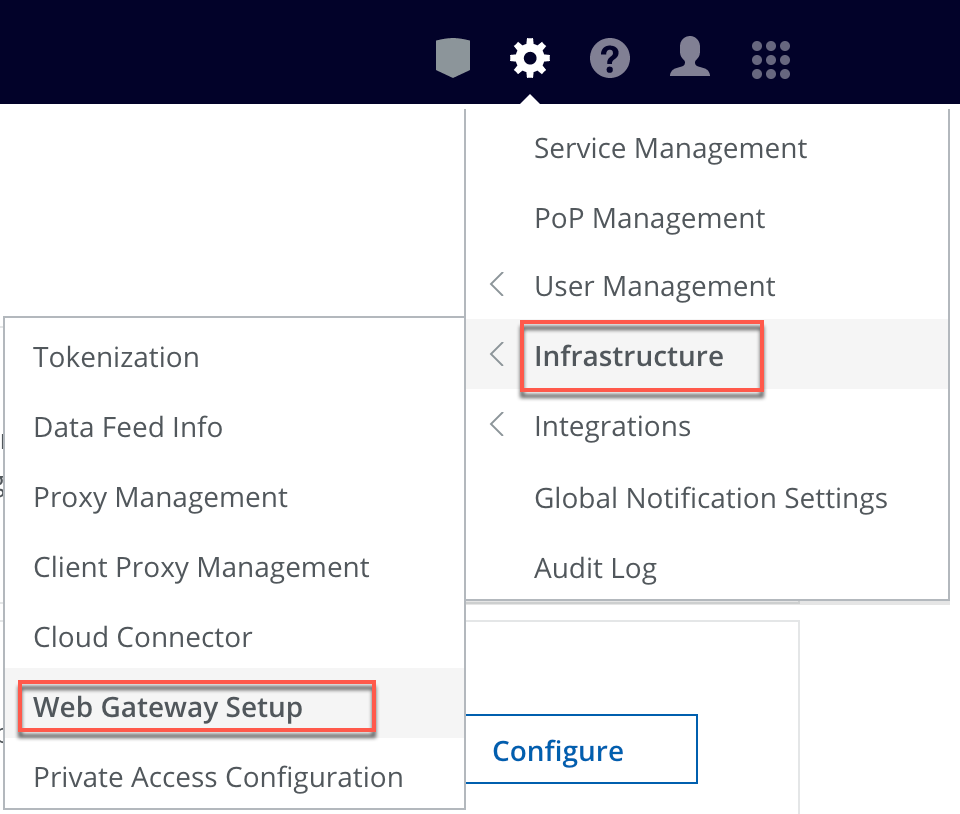Expand the Integrations submenu chevron
Image resolution: width=960 pixels, height=814 pixels.
tap(497, 424)
